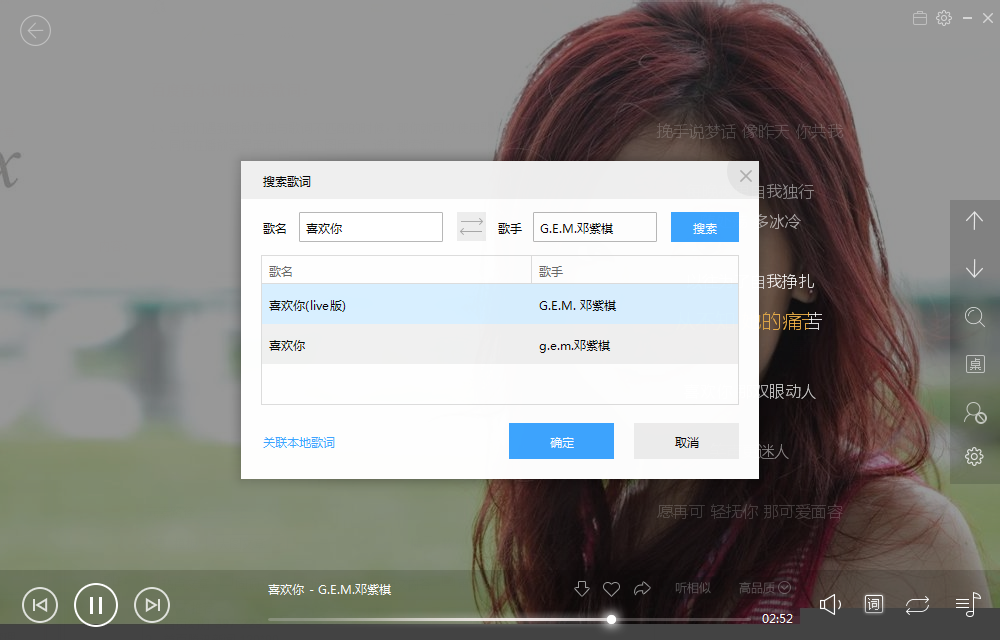1000x640 pixels.
Task: Confirm with 确定 button
Action: (561, 441)
